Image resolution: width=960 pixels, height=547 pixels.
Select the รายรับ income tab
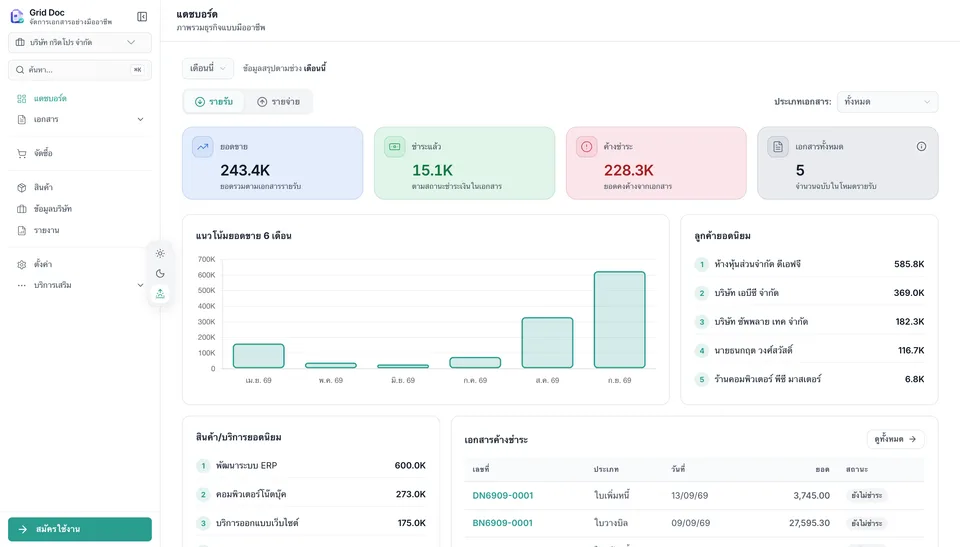(214, 102)
